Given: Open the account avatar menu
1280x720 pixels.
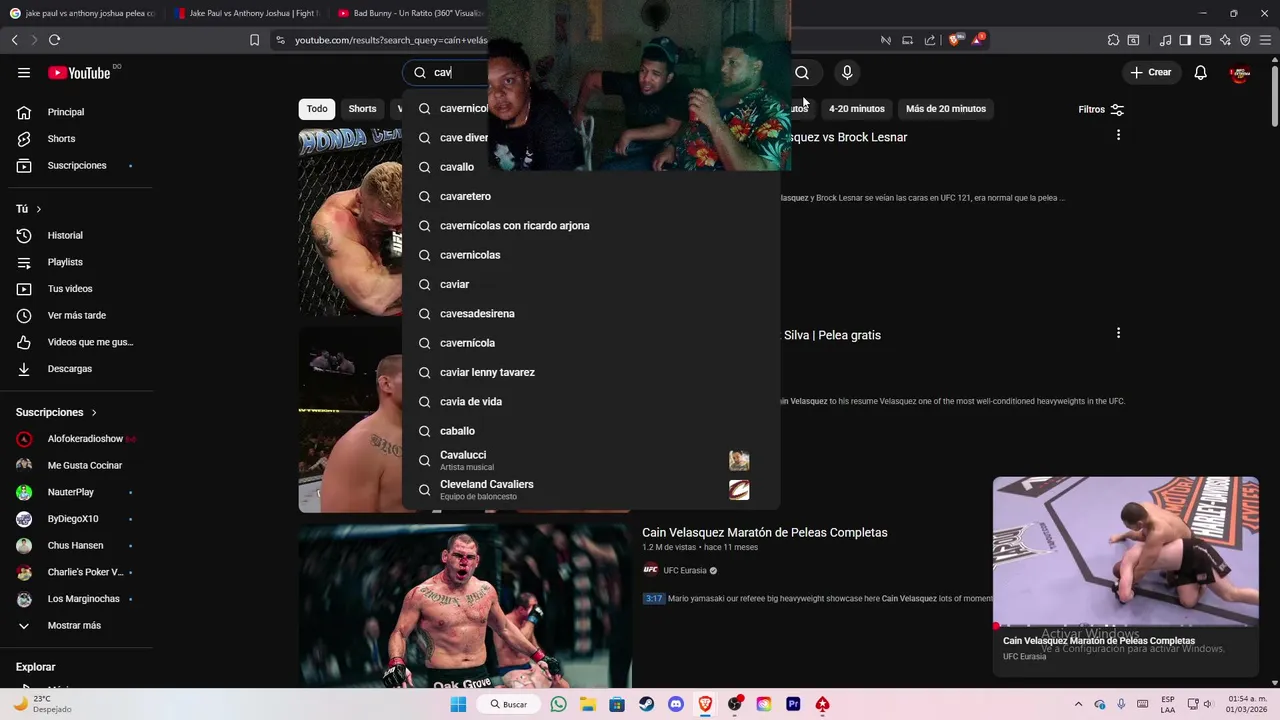Looking at the screenshot, I should 1240,72.
